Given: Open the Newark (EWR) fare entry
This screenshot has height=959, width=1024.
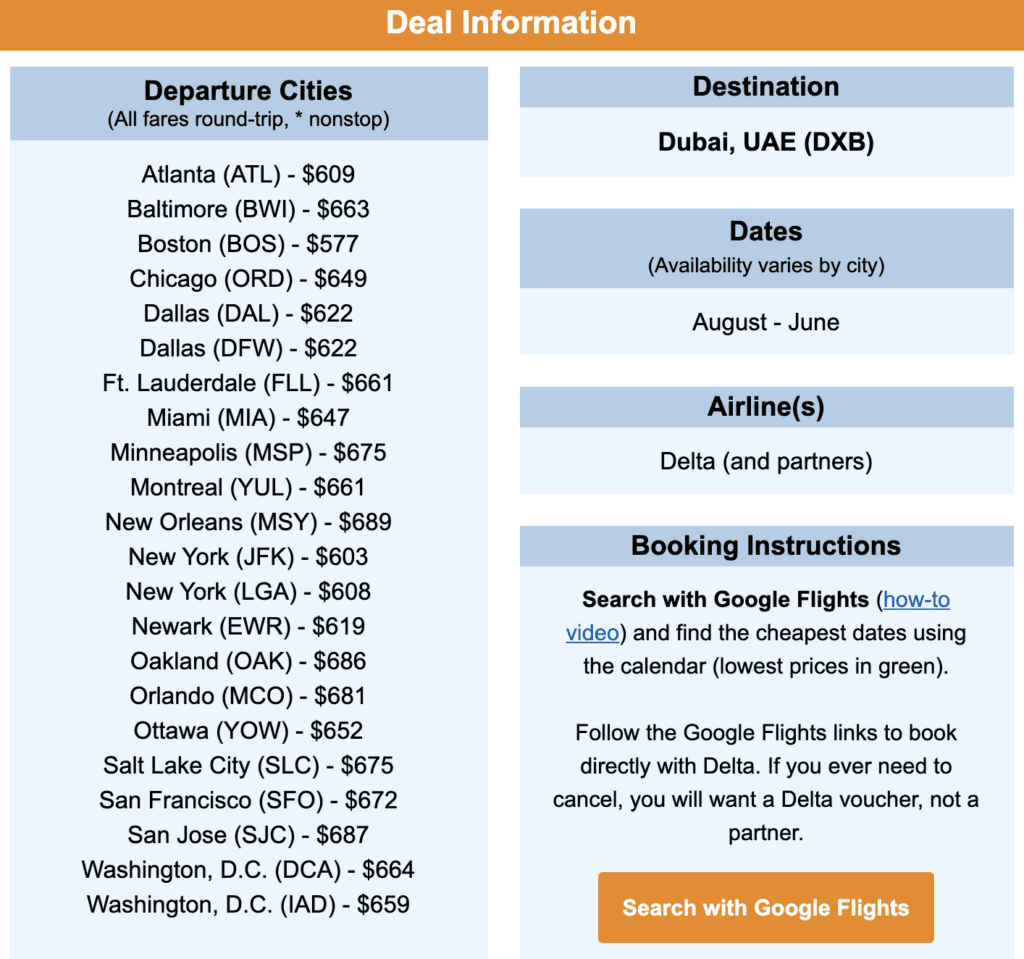Looking at the screenshot, I should pos(247,626).
